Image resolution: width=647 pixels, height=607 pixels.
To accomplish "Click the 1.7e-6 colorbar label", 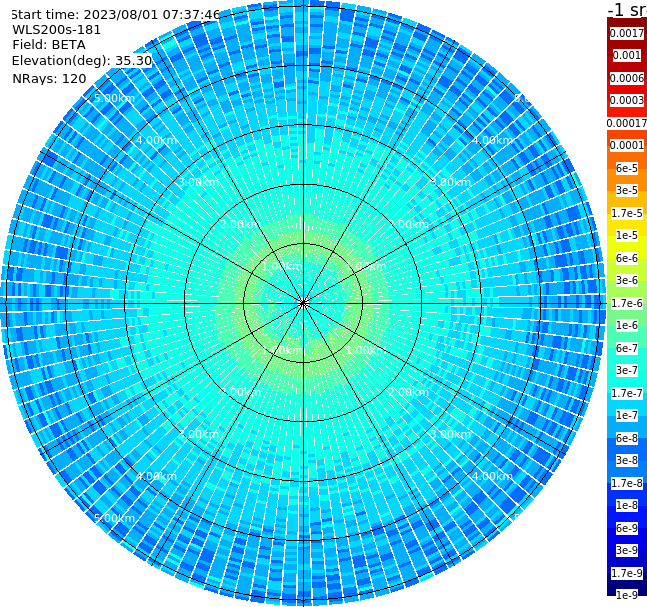I will pos(627,303).
